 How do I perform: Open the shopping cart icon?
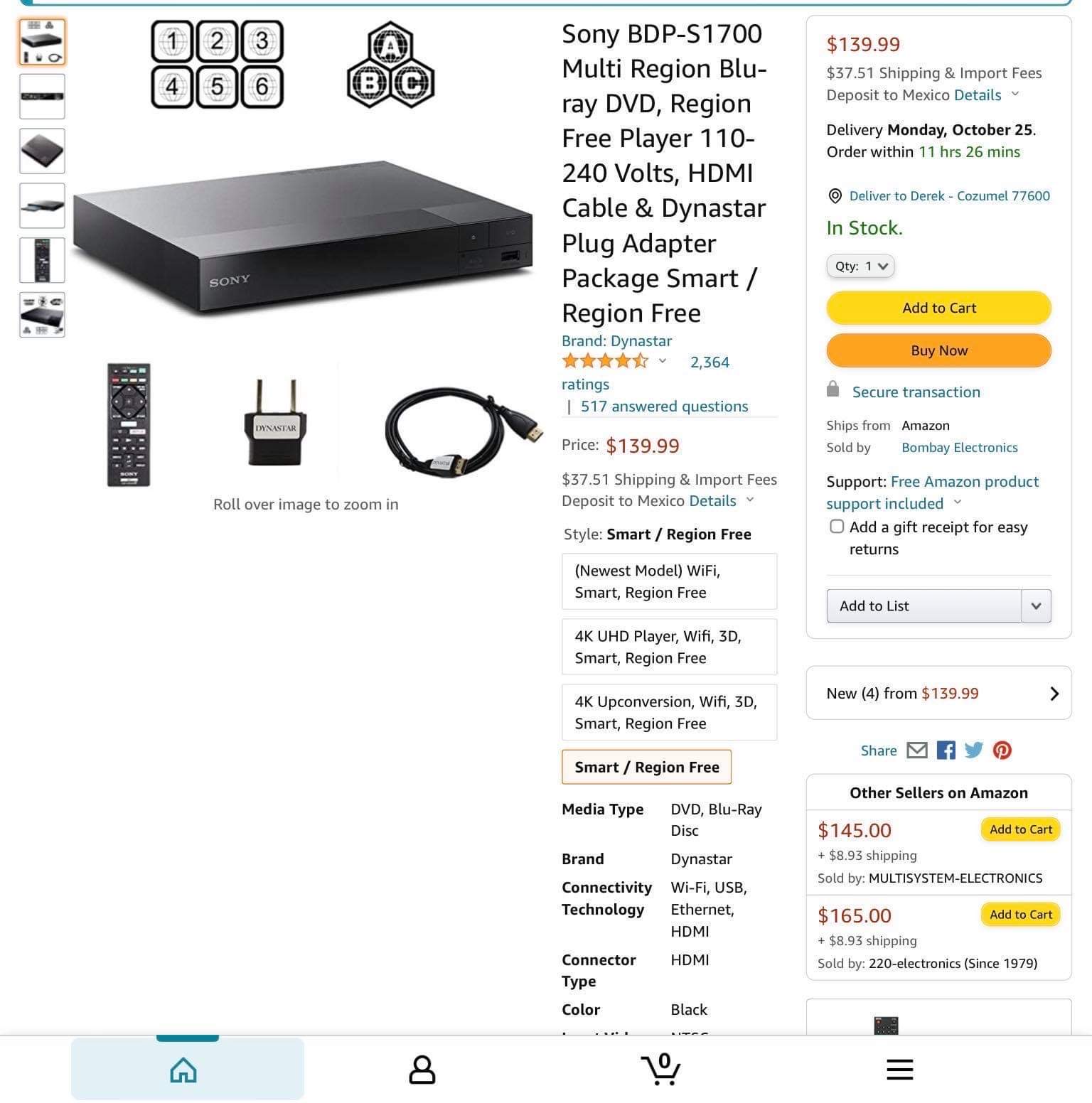point(661,1069)
